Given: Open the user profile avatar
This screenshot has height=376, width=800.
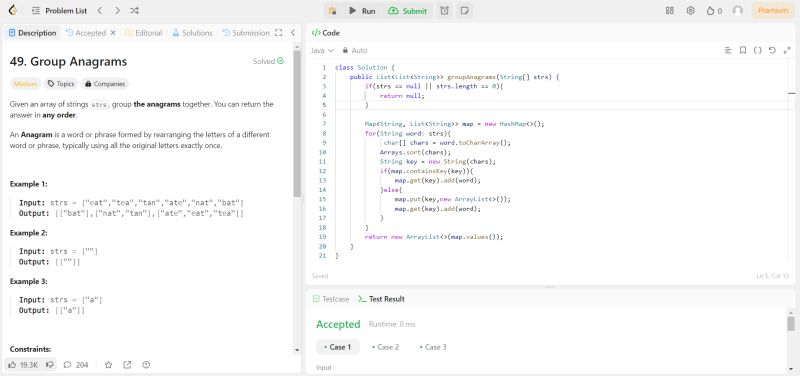Looking at the screenshot, I should [738, 11].
